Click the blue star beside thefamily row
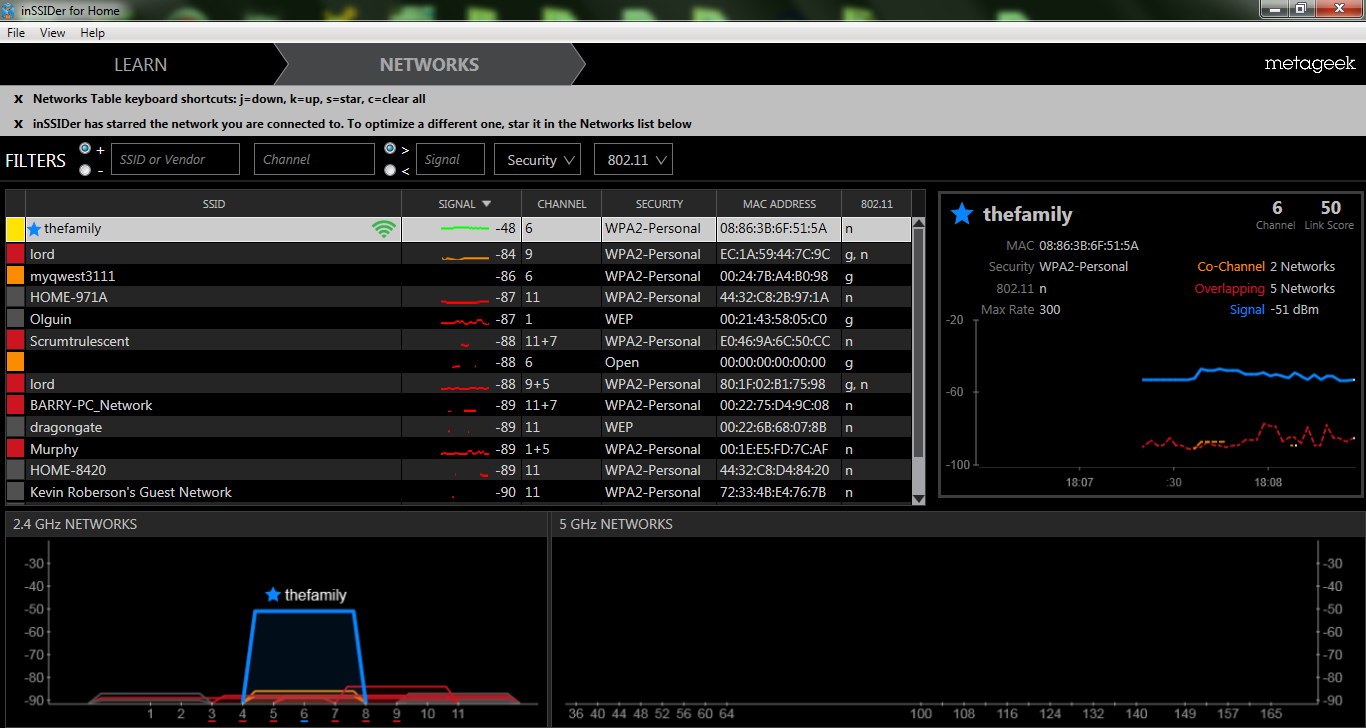 click(x=34, y=229)
